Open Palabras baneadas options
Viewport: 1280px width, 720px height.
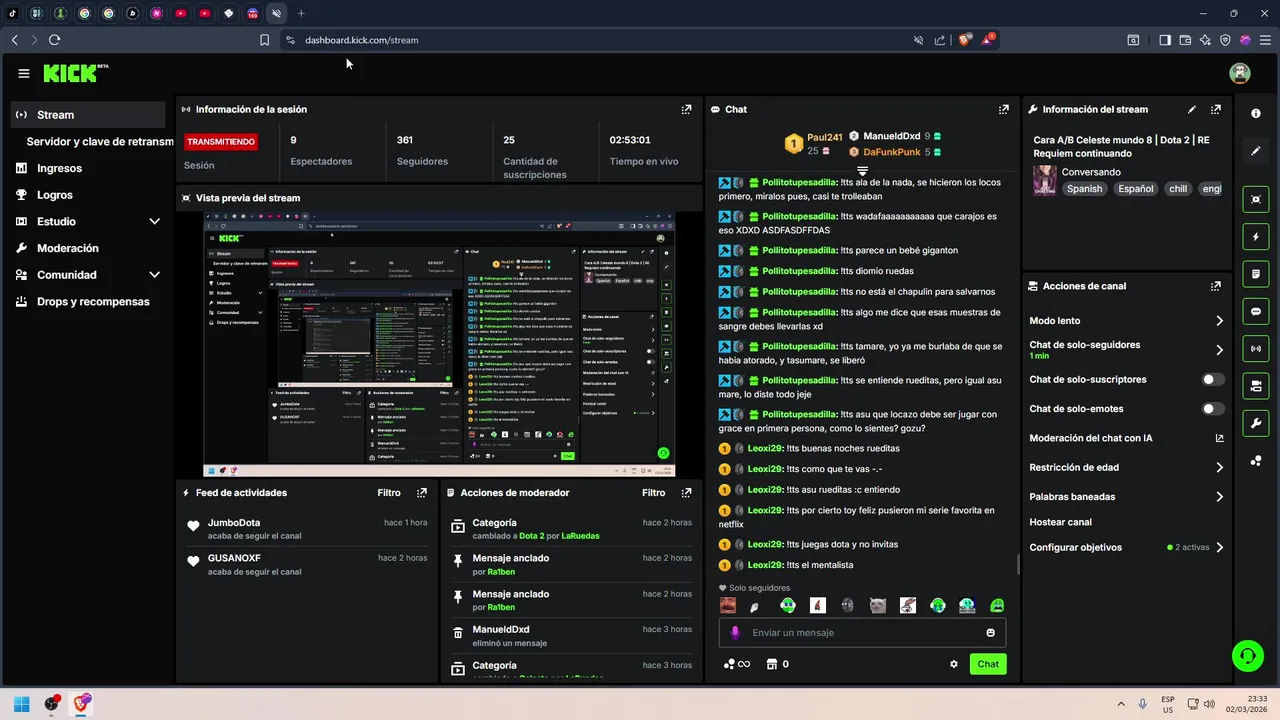1126,497
